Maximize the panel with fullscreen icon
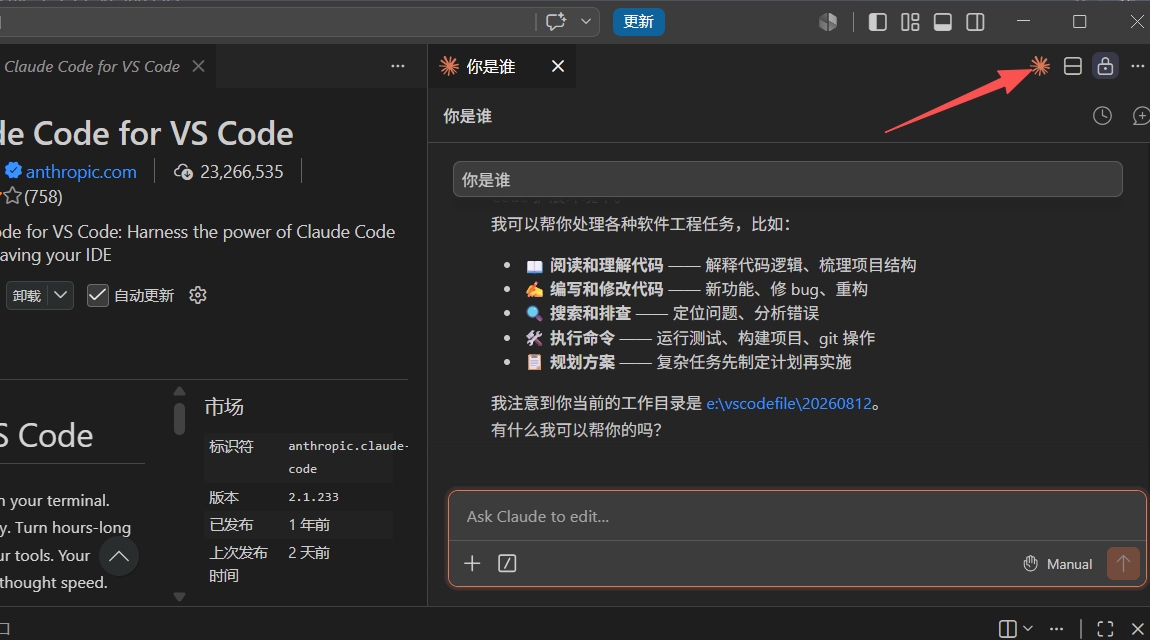 [1105, 628]
